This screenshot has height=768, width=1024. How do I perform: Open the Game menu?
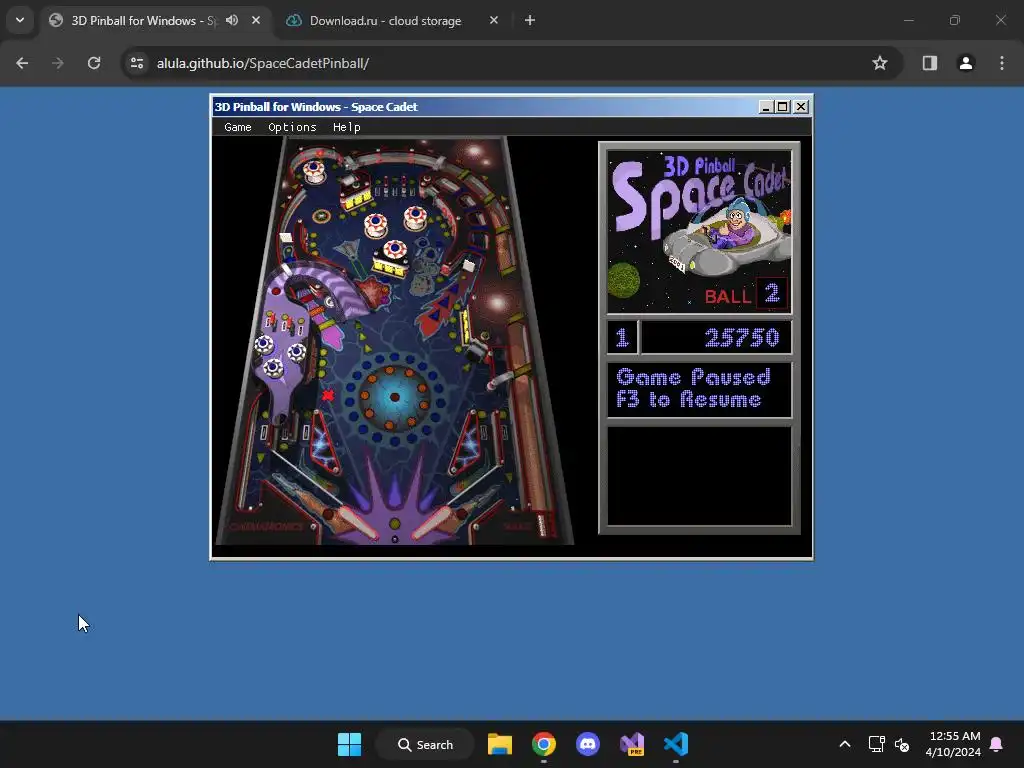pyautogui.click(x=238, y=127)
